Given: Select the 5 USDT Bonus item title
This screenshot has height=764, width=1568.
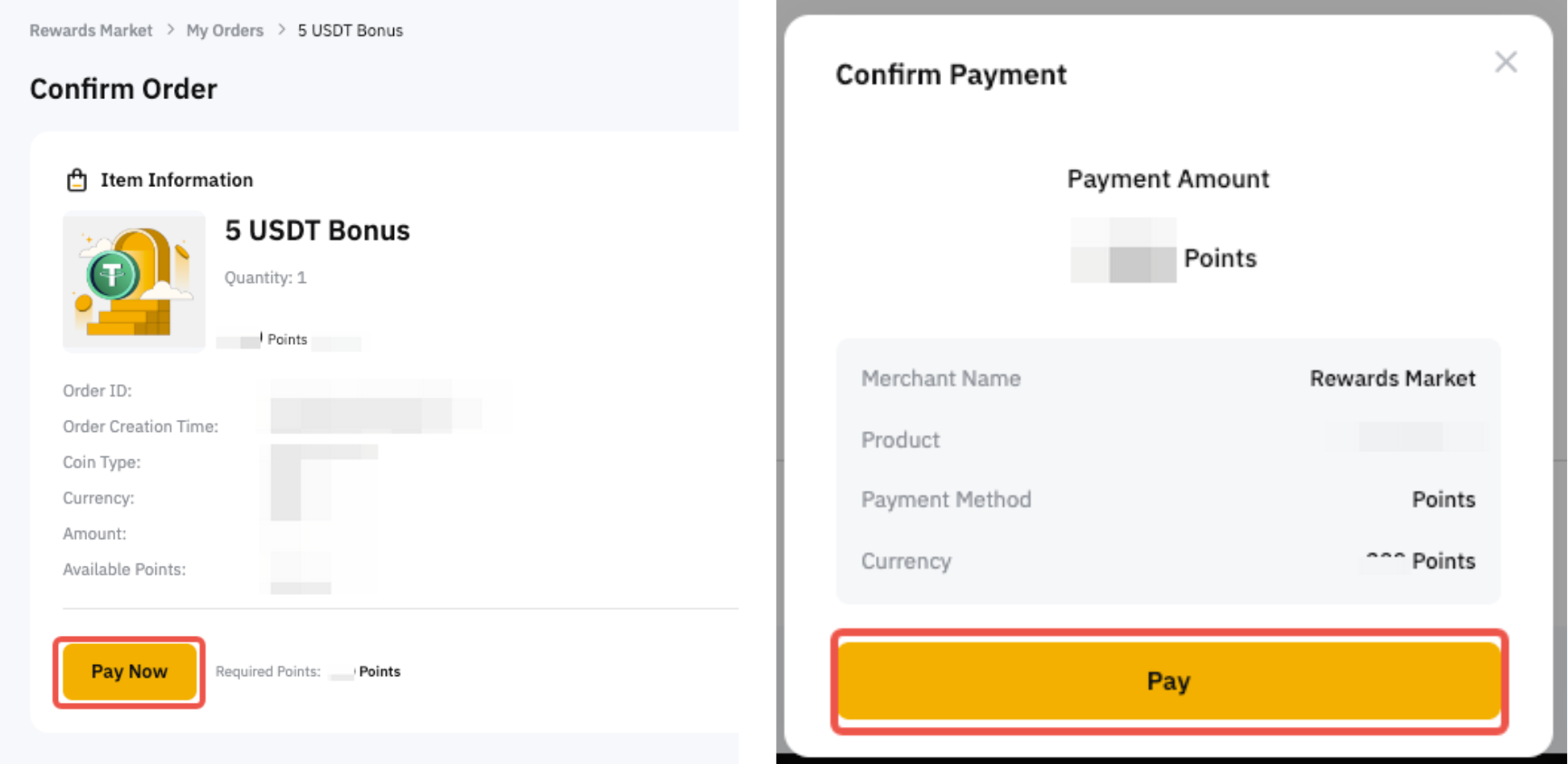Looking at the screenshot, I should (317, 230).
